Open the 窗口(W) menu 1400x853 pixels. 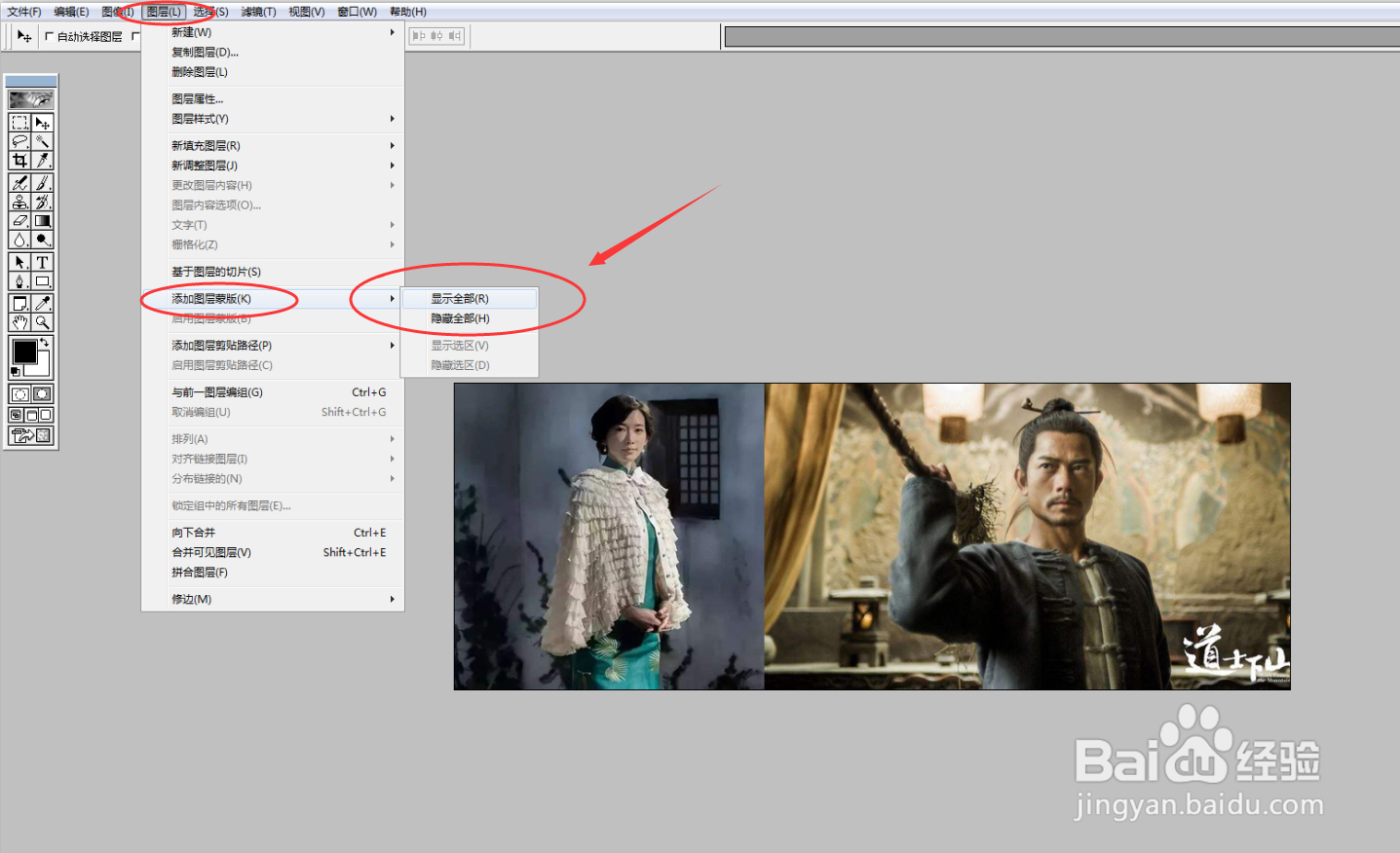click(357, 12)
